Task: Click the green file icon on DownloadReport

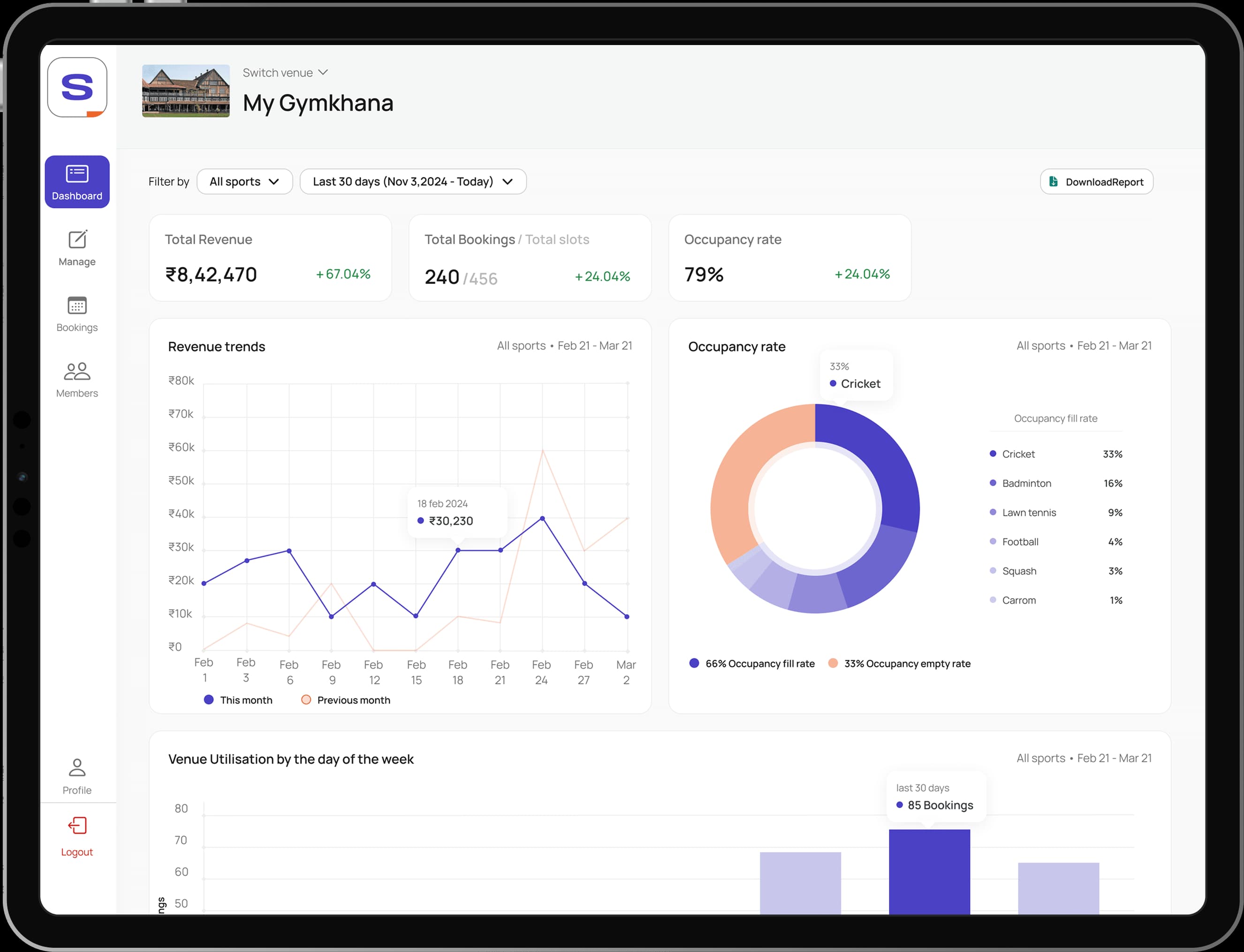Action: click(x=1053, y=181)
